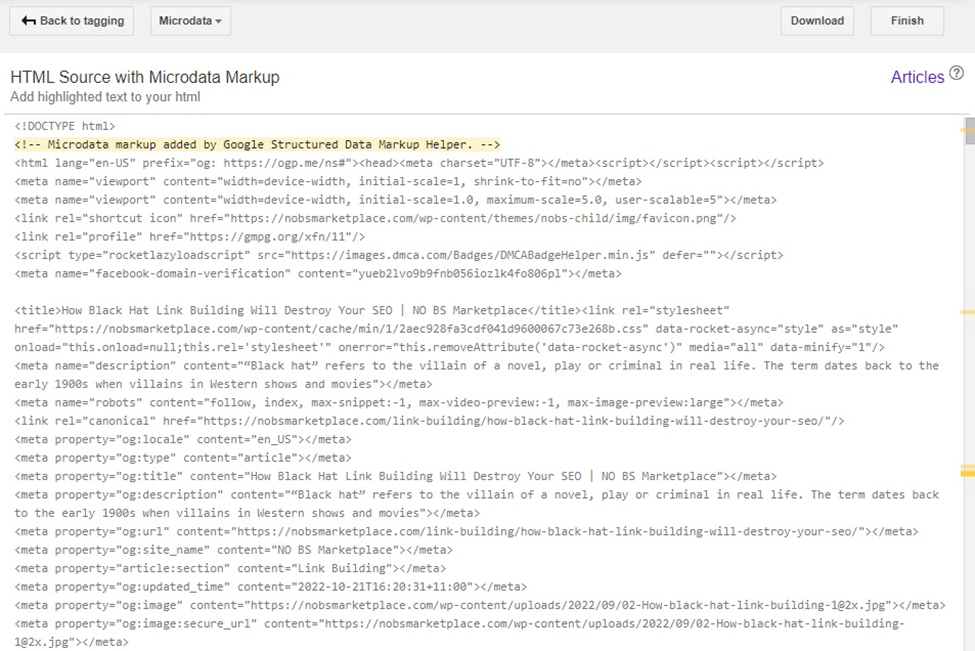Click the highlighted Microdata markup comment line
This screenshot has height=651, width=975.
(x=257, y=145)
